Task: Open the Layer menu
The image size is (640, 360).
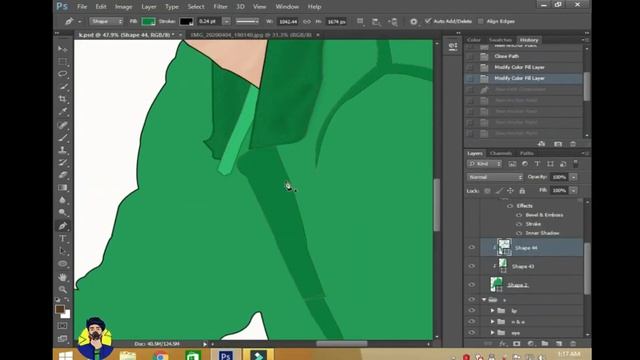Action: [149, 7]
